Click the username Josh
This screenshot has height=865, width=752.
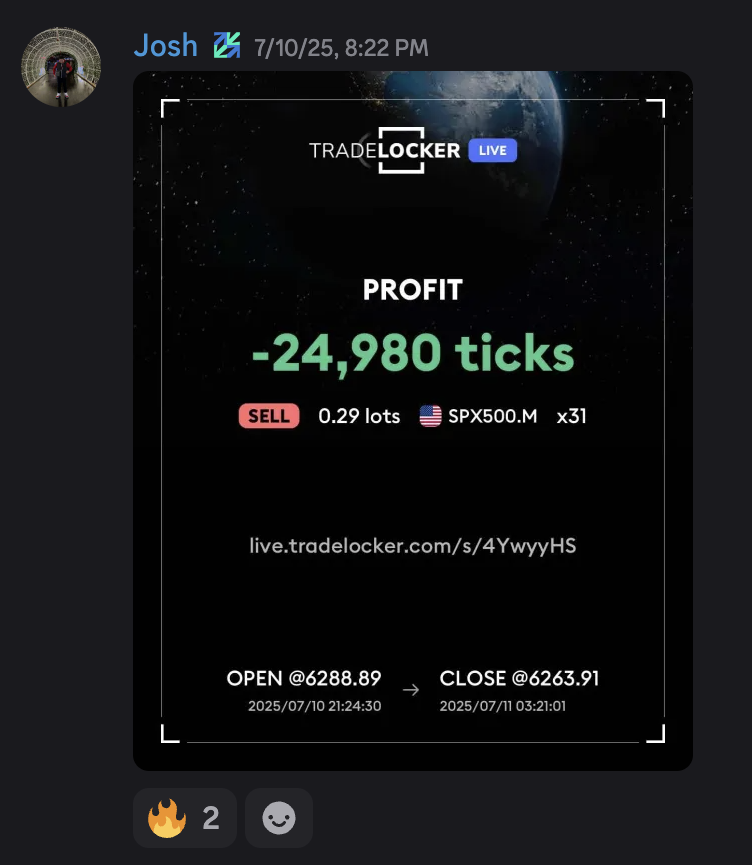click(x=166, y=46)
